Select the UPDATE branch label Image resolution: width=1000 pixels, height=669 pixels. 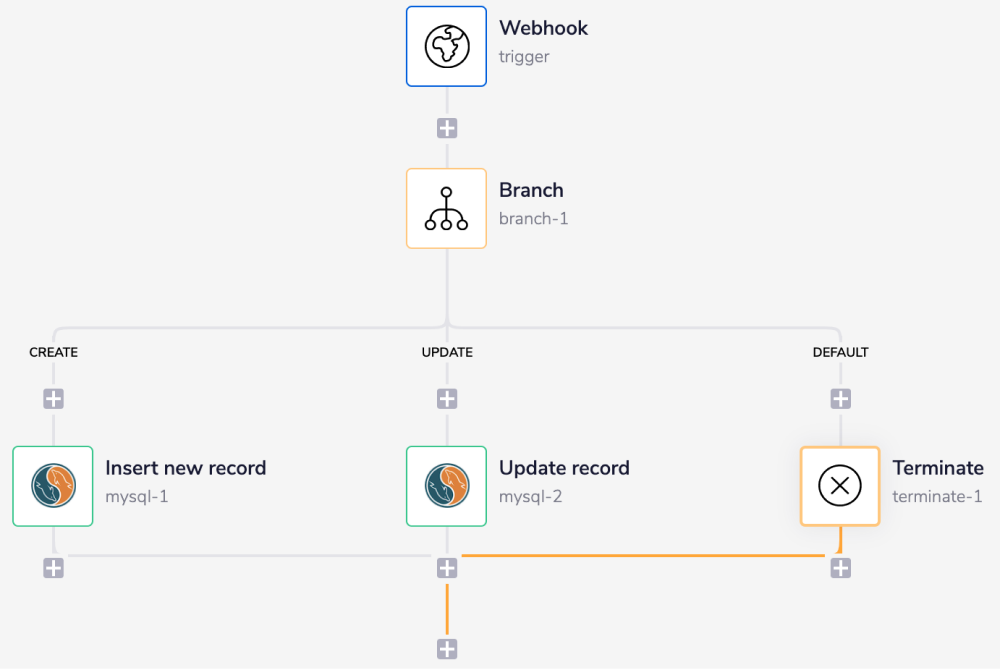pyautogui.click(x=447, y=352)
